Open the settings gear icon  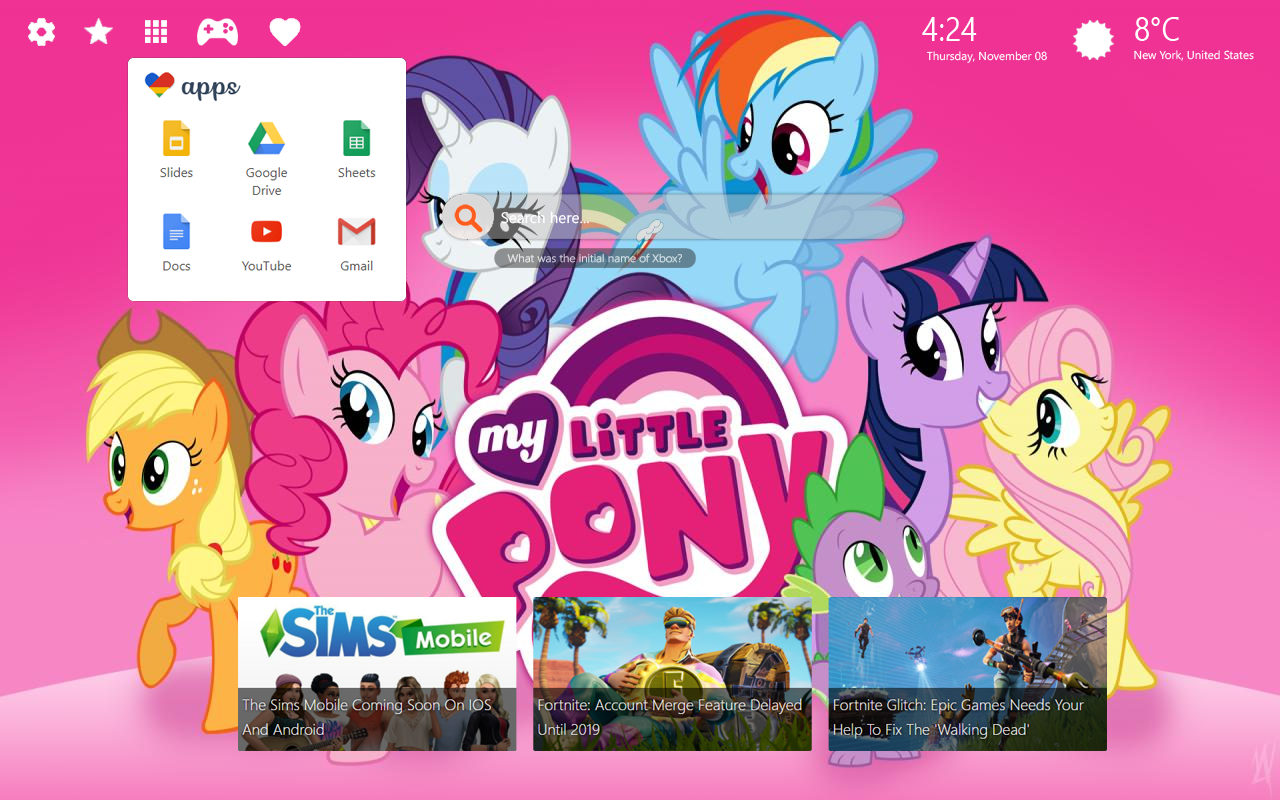pos(41,32)
